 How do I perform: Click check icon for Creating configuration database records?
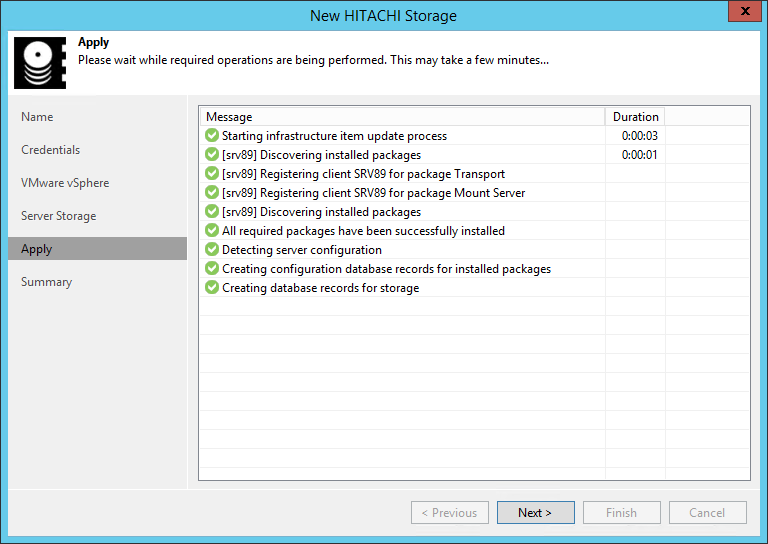click(212, 269)
